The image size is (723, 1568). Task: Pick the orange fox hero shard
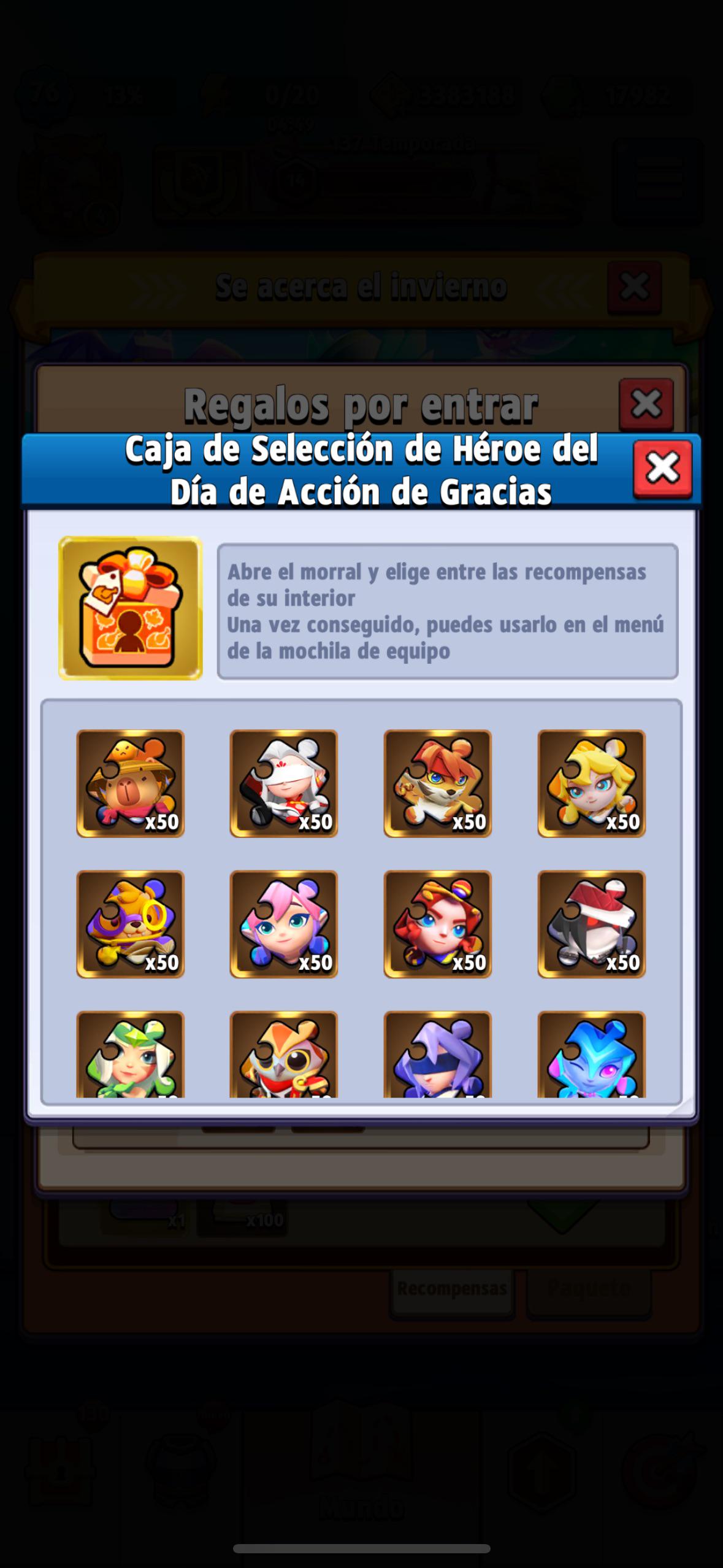[437, 783]
